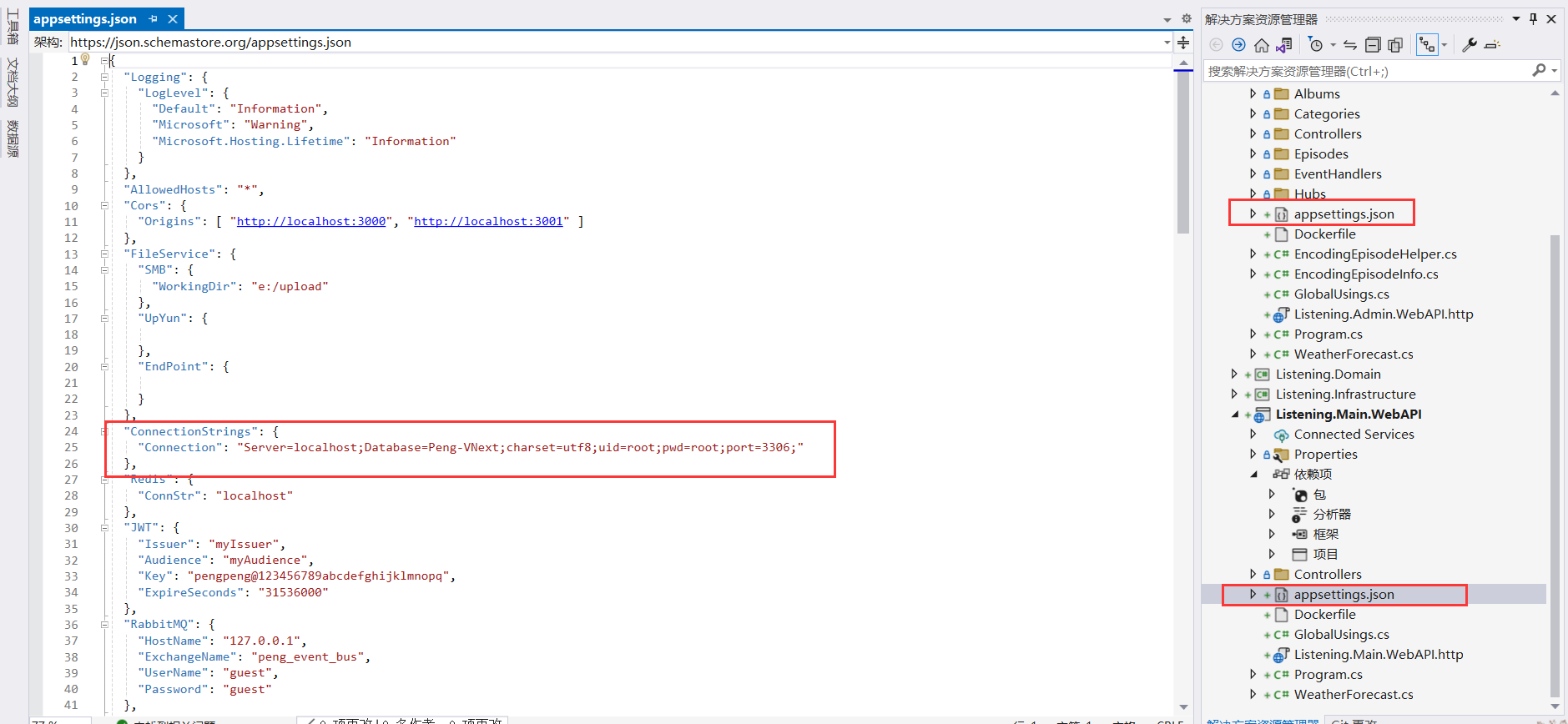Screen dimensions: 1568x724
Task: Collapse all items in Solution Explorer
Action: pos(1373,45)
